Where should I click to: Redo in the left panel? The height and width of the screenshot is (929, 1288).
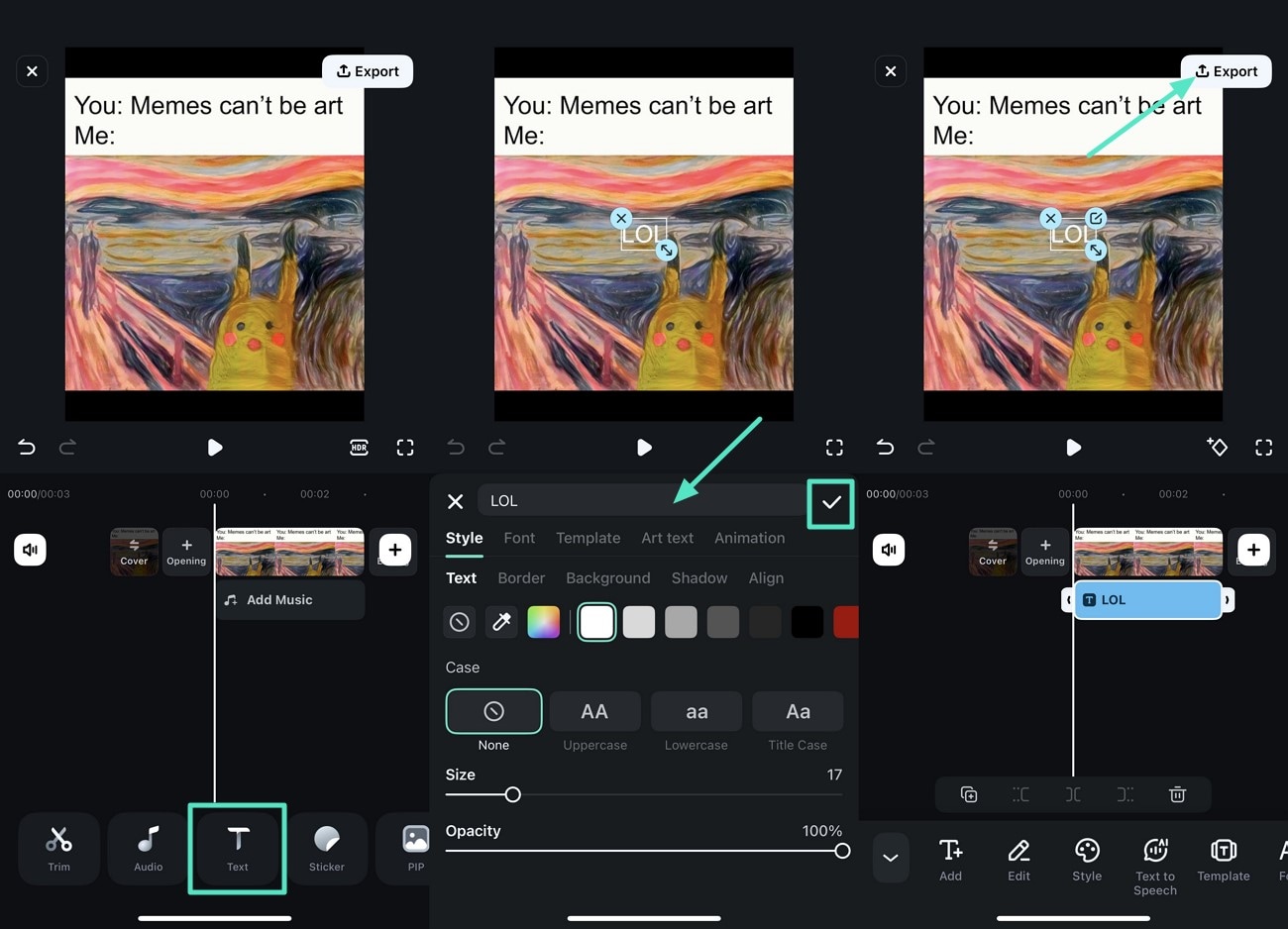67,448
